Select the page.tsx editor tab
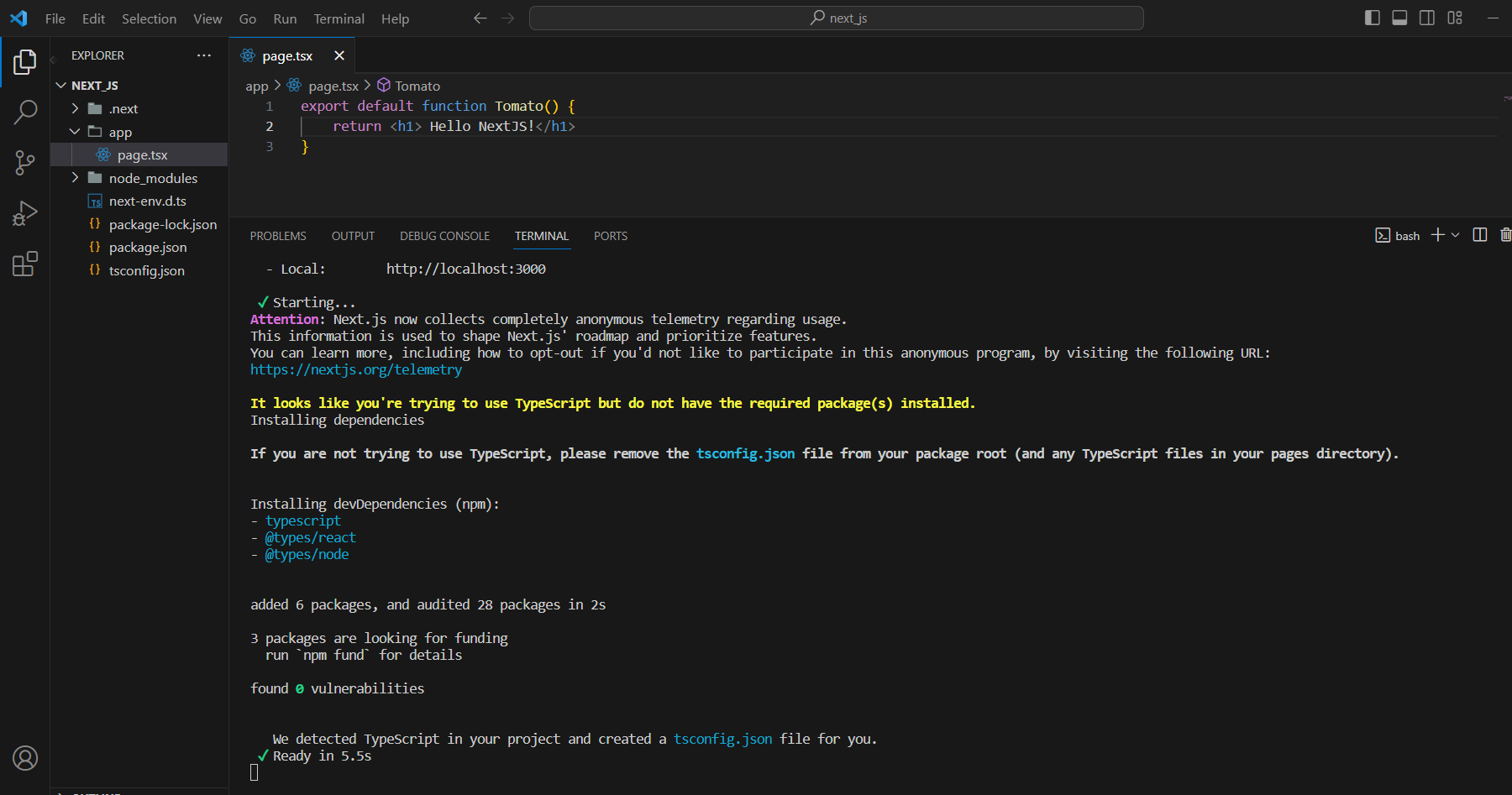Viewport: 1512px width, 795px height. pos(288,55)
